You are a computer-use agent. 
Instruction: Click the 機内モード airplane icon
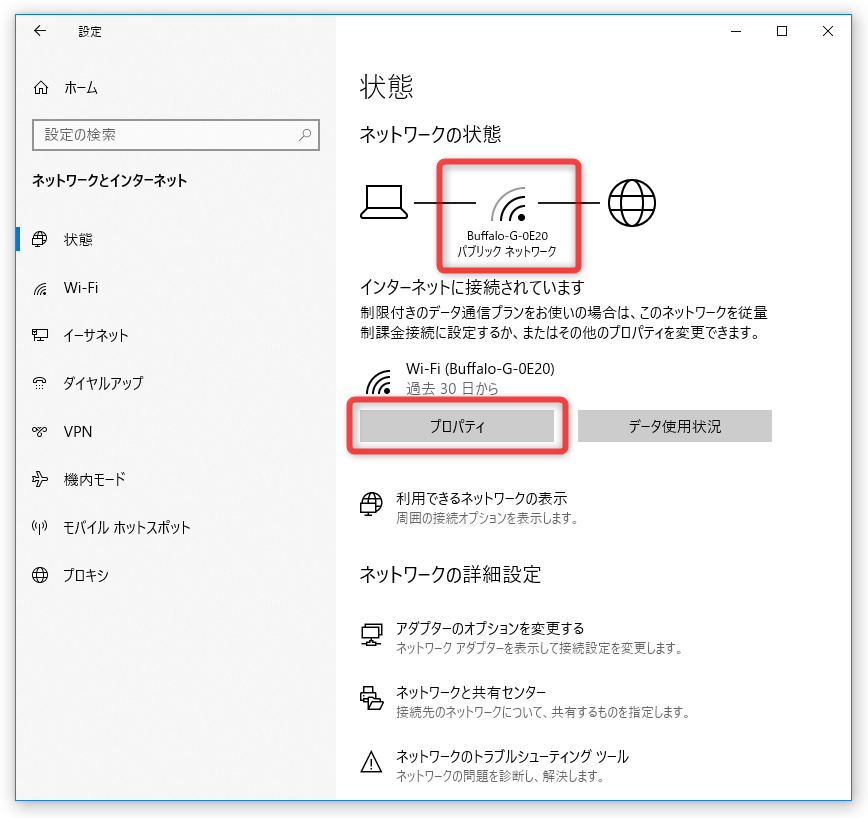pyautogui.click(x=40, y=479)
